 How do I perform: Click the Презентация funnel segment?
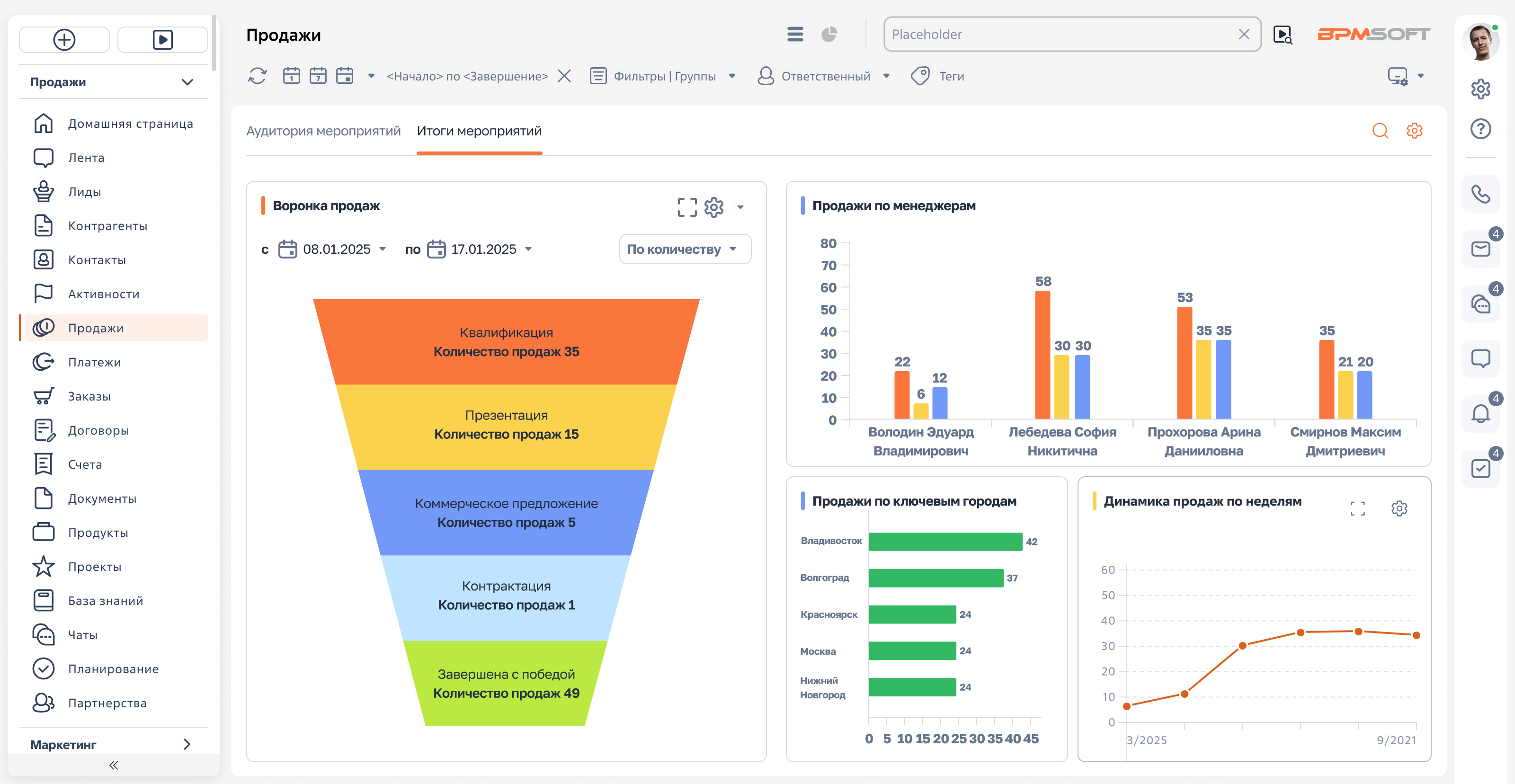coord(506,427)
